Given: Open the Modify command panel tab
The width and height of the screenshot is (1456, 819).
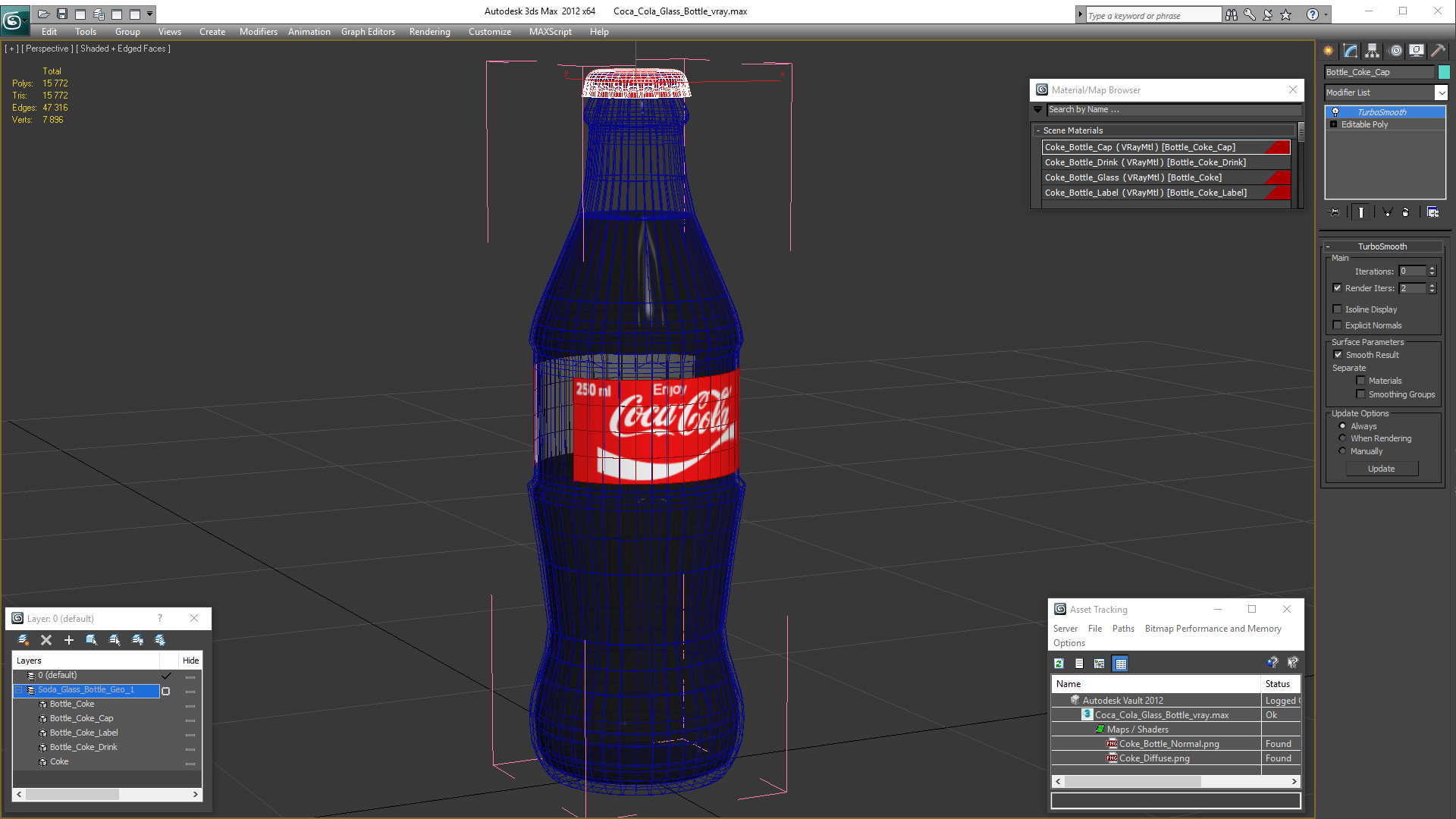Looking at the screenshot, I should point(1351,51).
